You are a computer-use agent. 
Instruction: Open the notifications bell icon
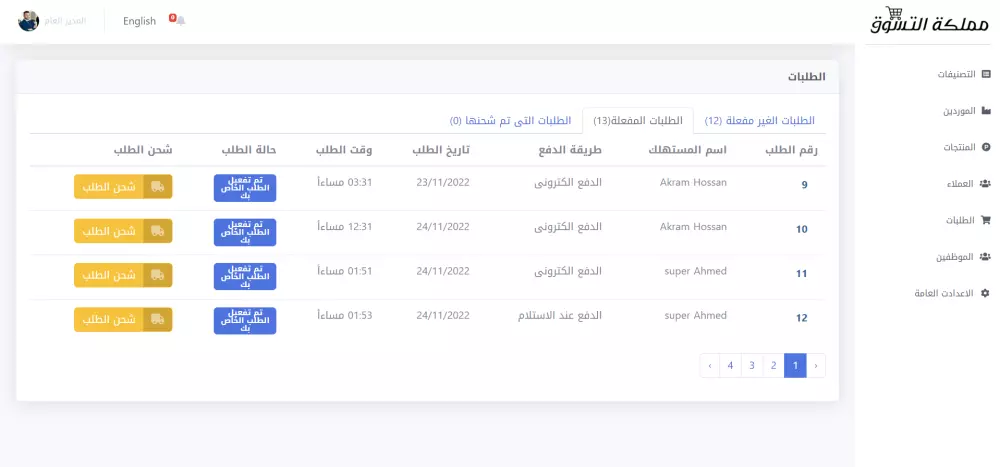click(x=180, y=21)
